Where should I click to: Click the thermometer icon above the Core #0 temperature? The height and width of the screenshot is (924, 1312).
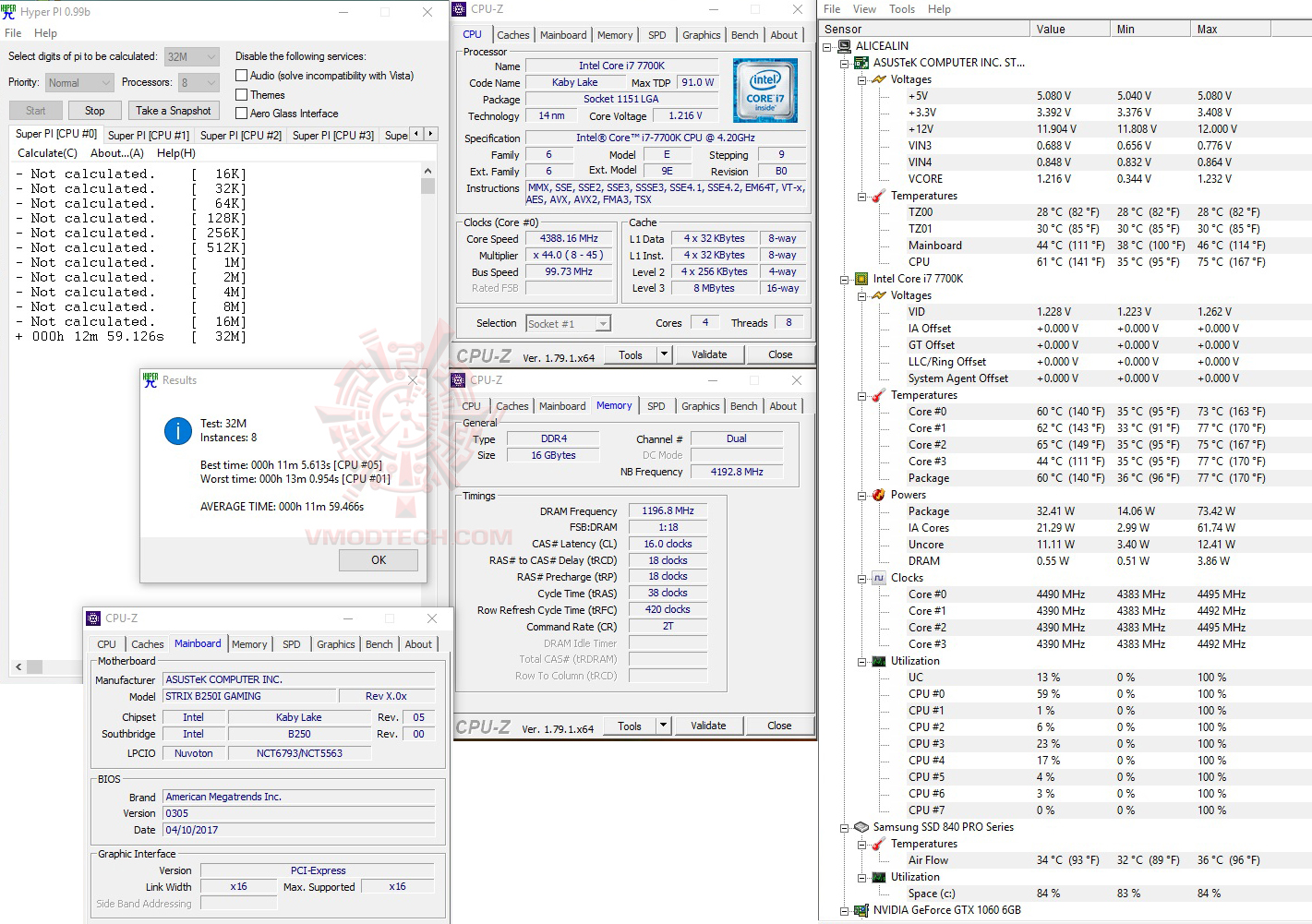pyautogui.click(x=879, y=395)
